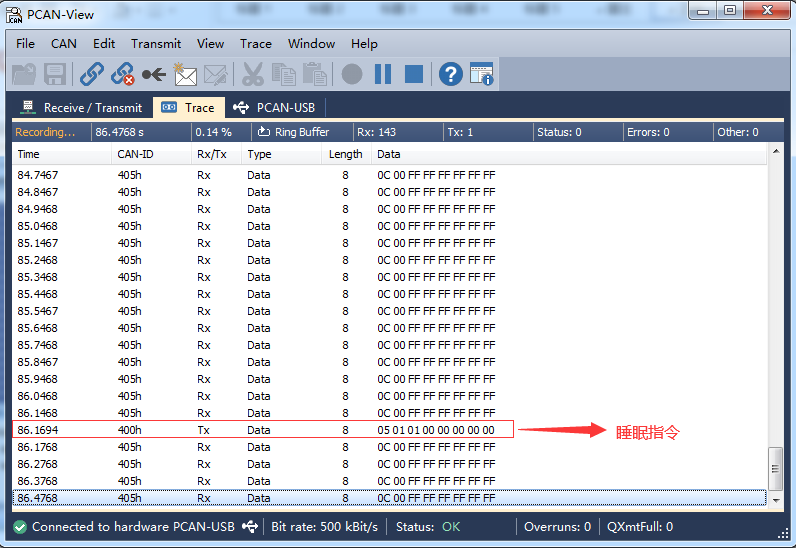The image size is (796, 548).
Task: Click the Connect link icon in toolbar
Action: (x=92, y=74)
